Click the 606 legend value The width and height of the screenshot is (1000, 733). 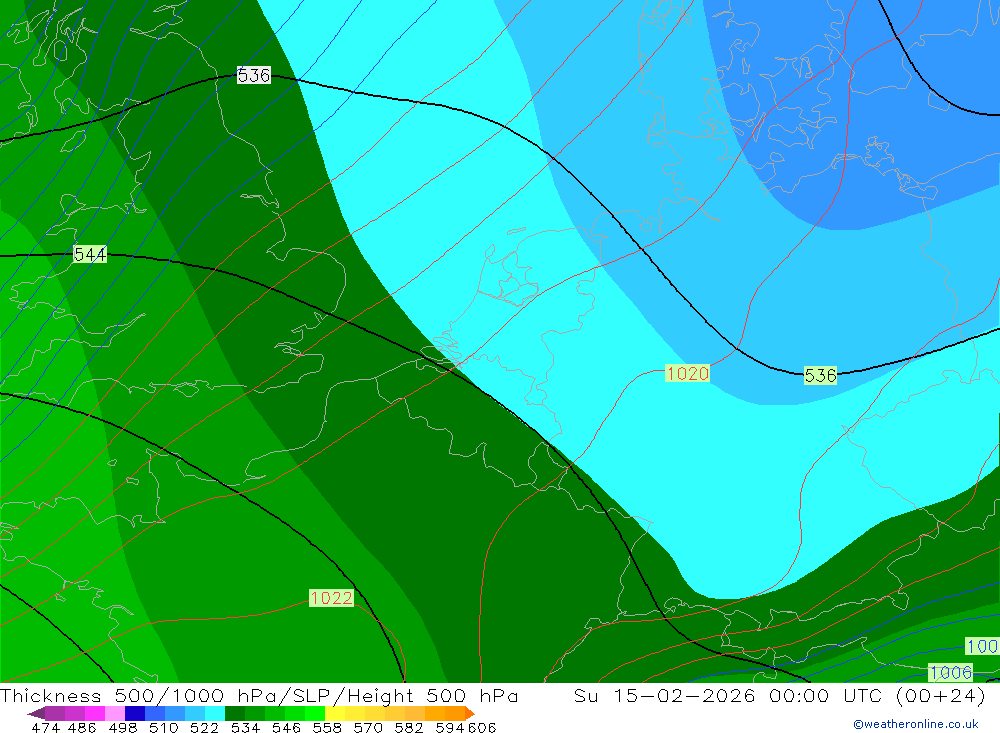coord(482,728)
